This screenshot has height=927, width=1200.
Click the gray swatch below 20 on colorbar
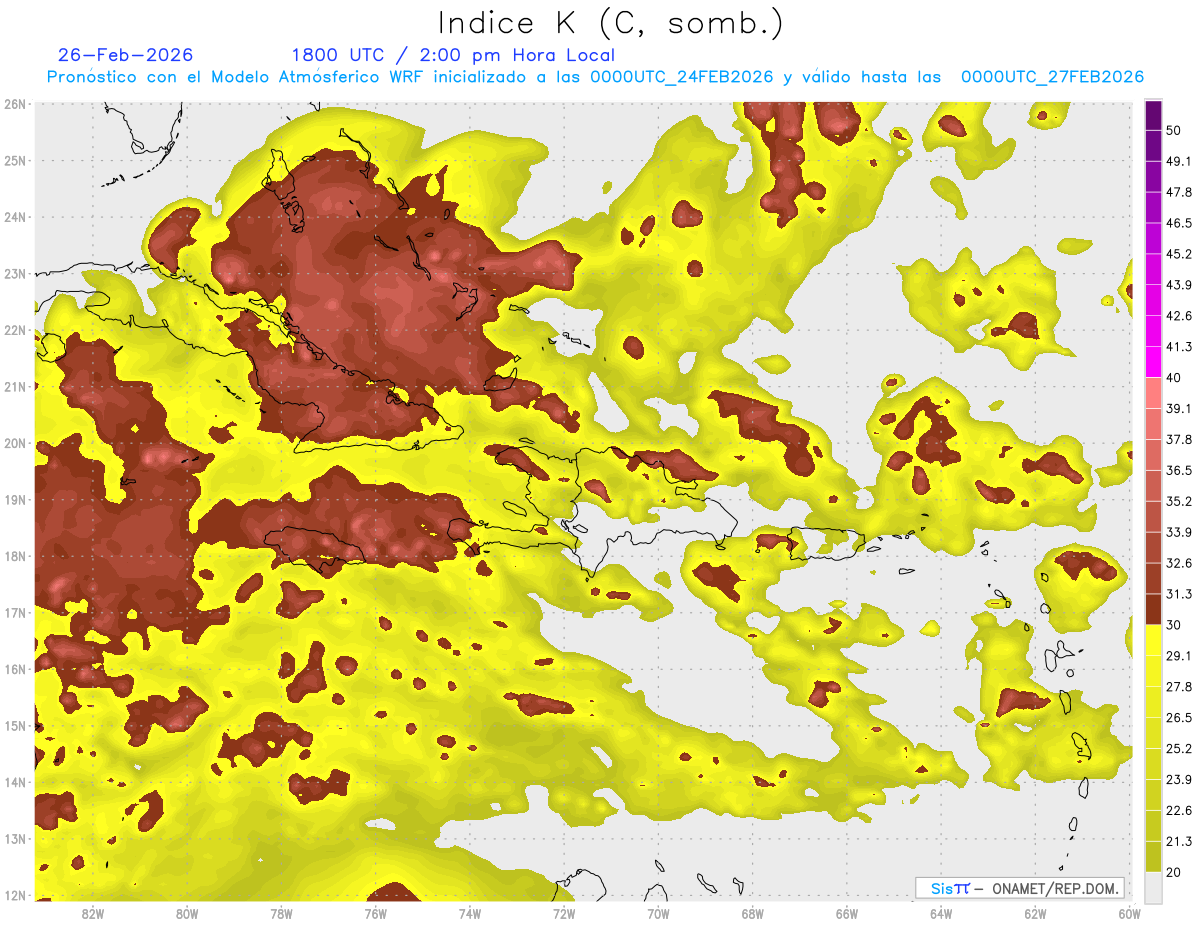[x=1152, y=887]
